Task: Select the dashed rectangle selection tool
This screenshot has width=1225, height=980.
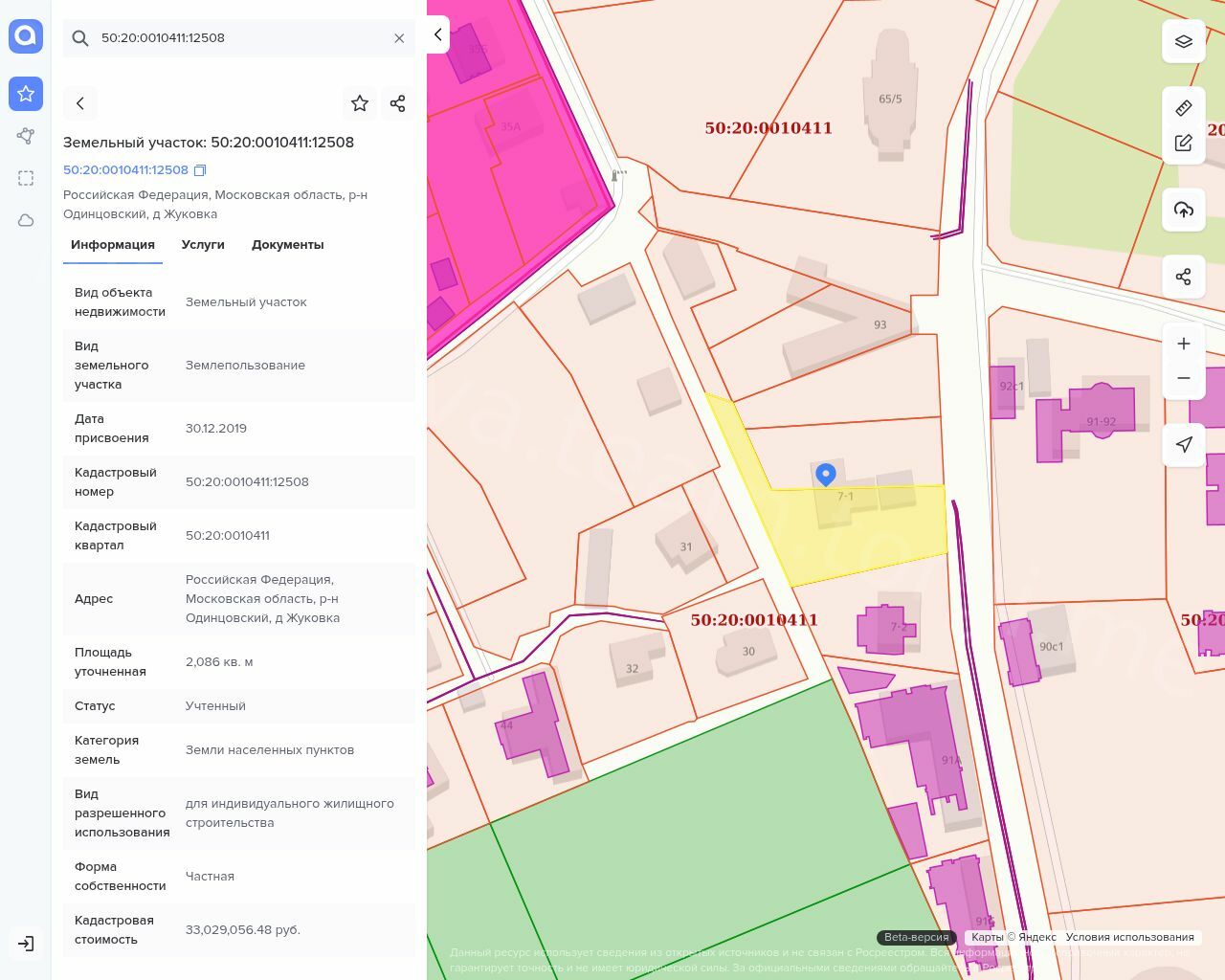Action: [26, 178]
